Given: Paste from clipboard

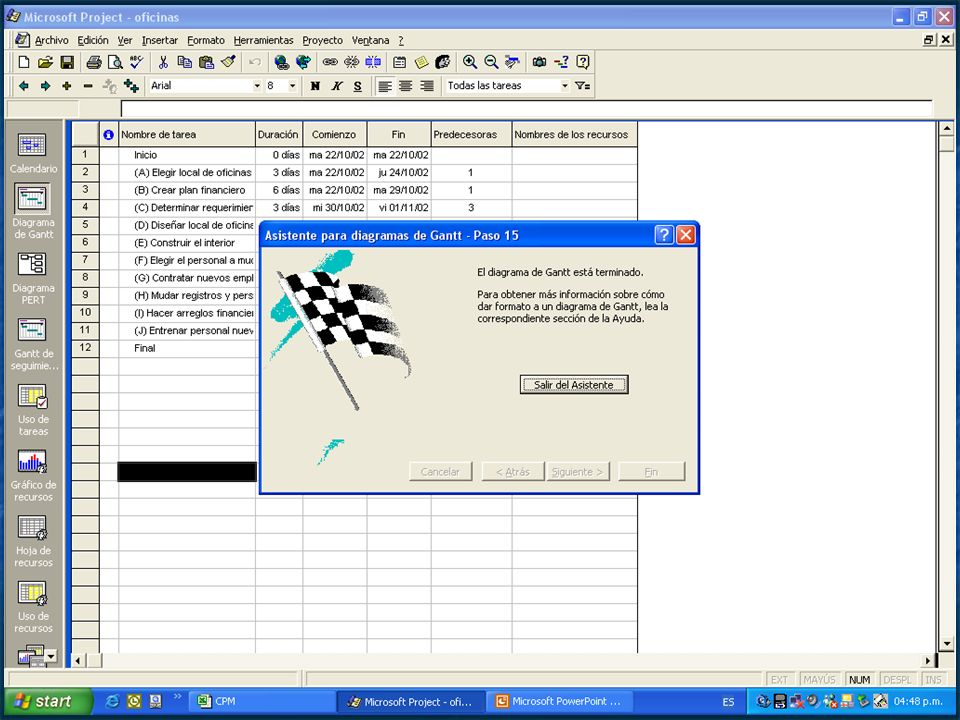Looking at the screenshot, I should 206,62.
